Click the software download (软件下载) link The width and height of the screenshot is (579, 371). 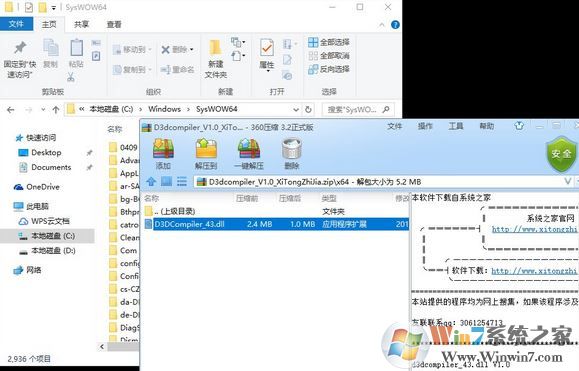[x=534, y=271]
